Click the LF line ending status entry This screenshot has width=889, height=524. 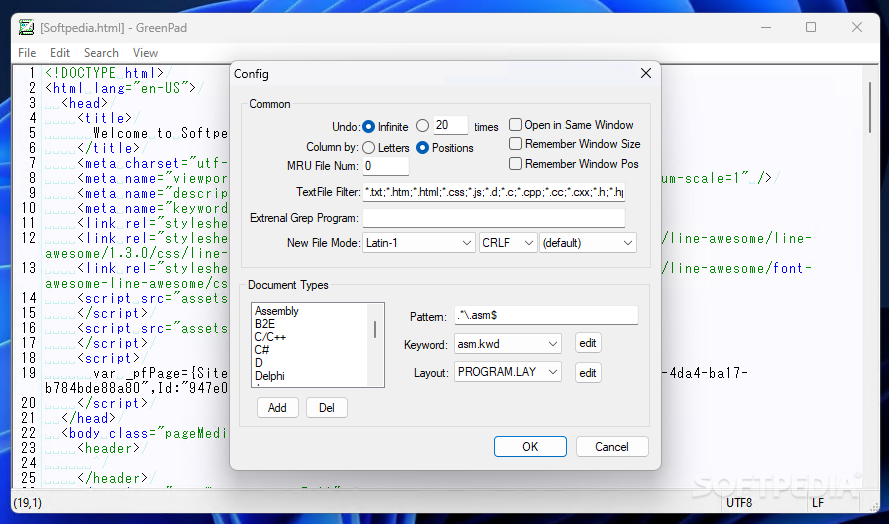pyautogui.click(x=818, y=502)
